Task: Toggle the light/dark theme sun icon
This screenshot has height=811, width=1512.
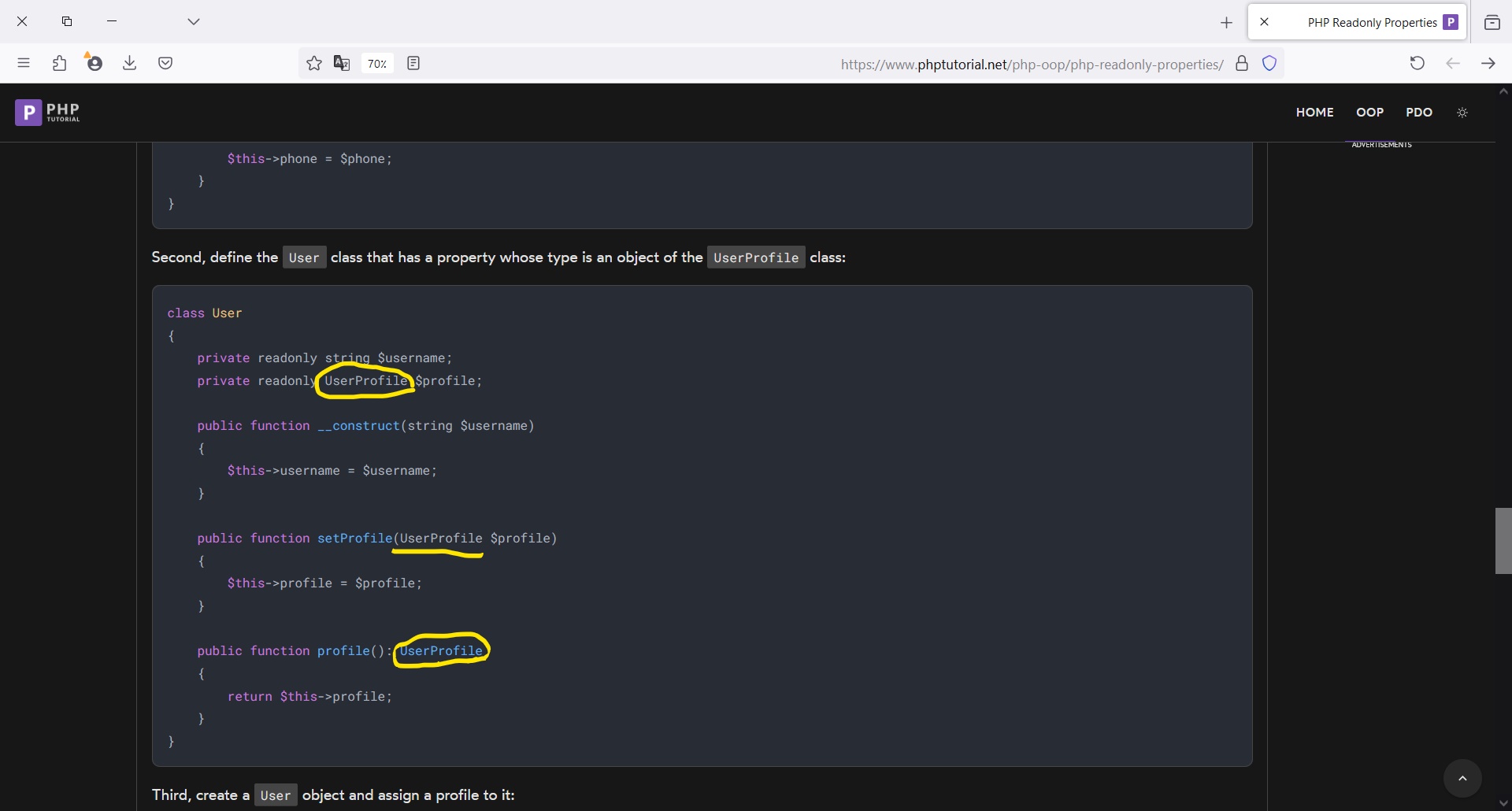Action: [1462, 113]
